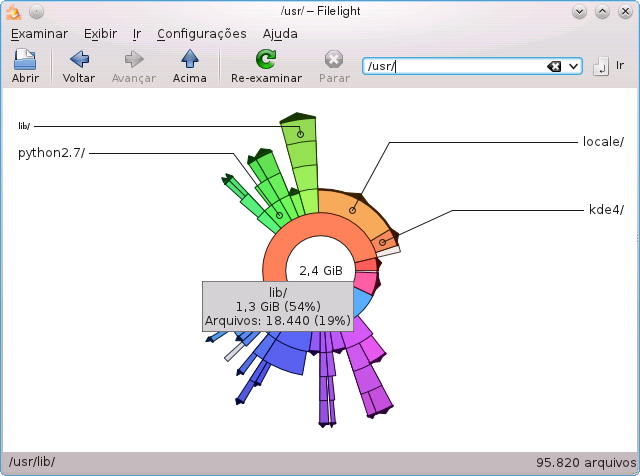Viewport: 640px width, 476px height.
Task: Clear the location field text
Action: 554,66
